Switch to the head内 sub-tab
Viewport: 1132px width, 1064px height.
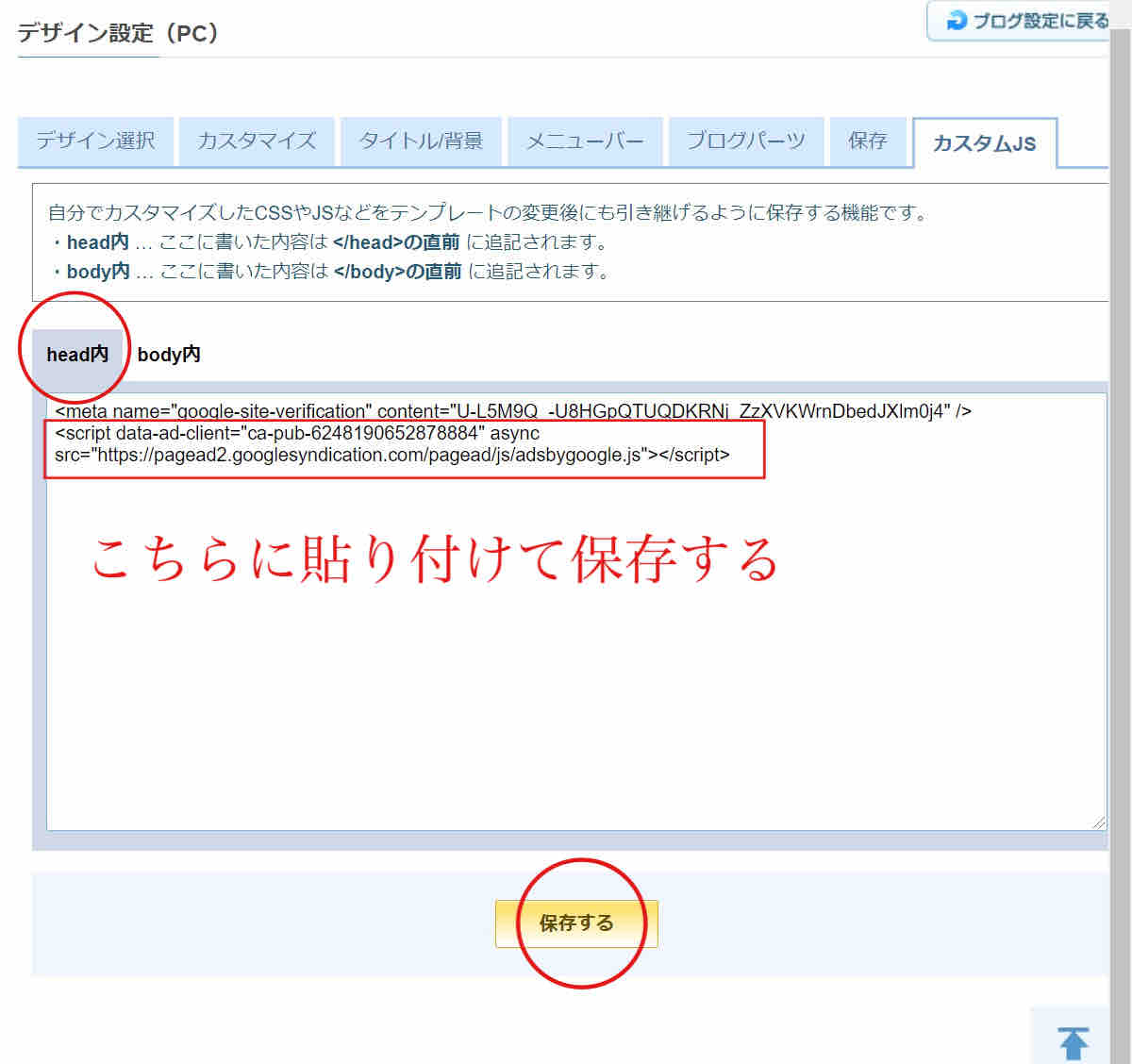pyautogui.click(x=77, y=355)
